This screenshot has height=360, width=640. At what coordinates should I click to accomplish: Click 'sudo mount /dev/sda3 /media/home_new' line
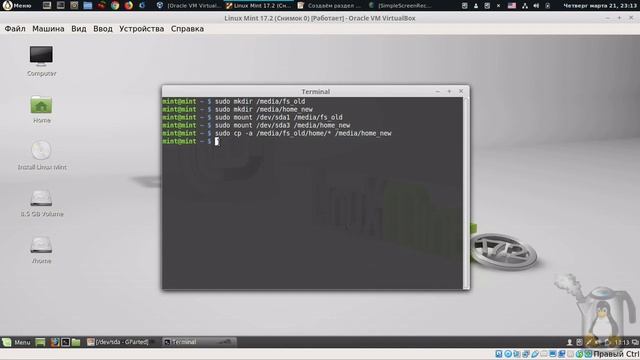[282, 125]
